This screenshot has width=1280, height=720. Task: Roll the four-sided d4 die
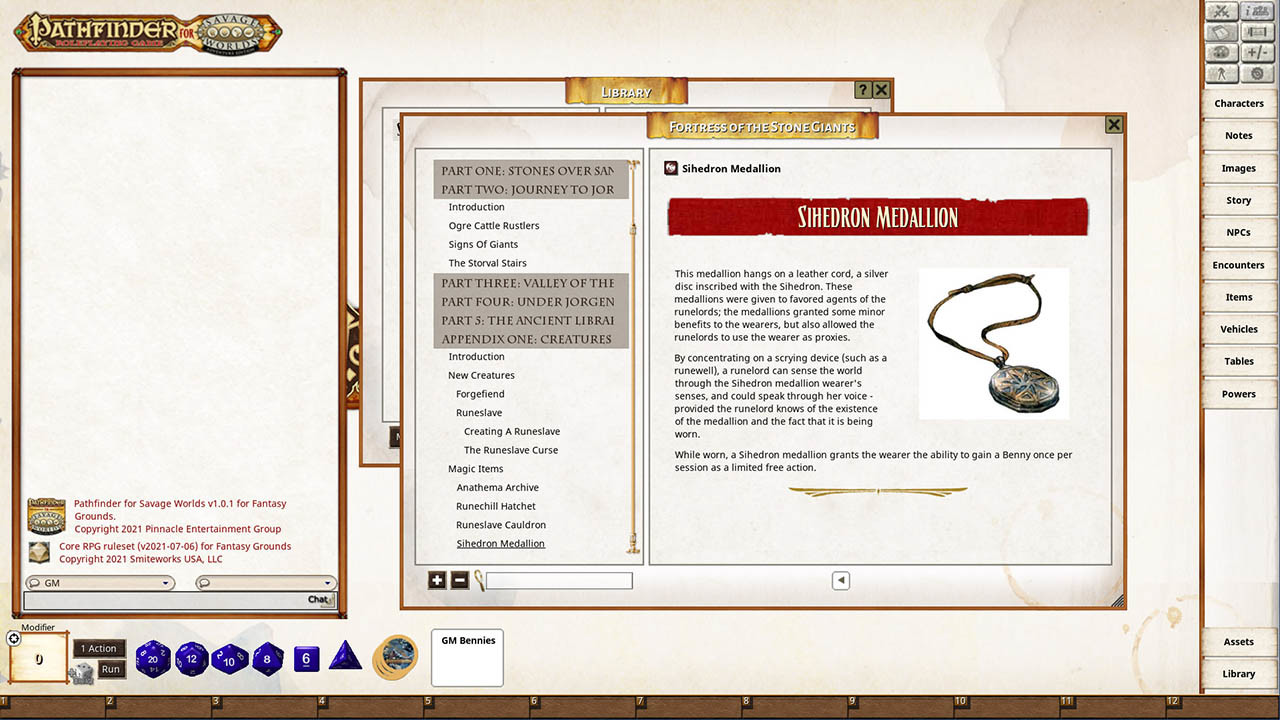point(345,656)
